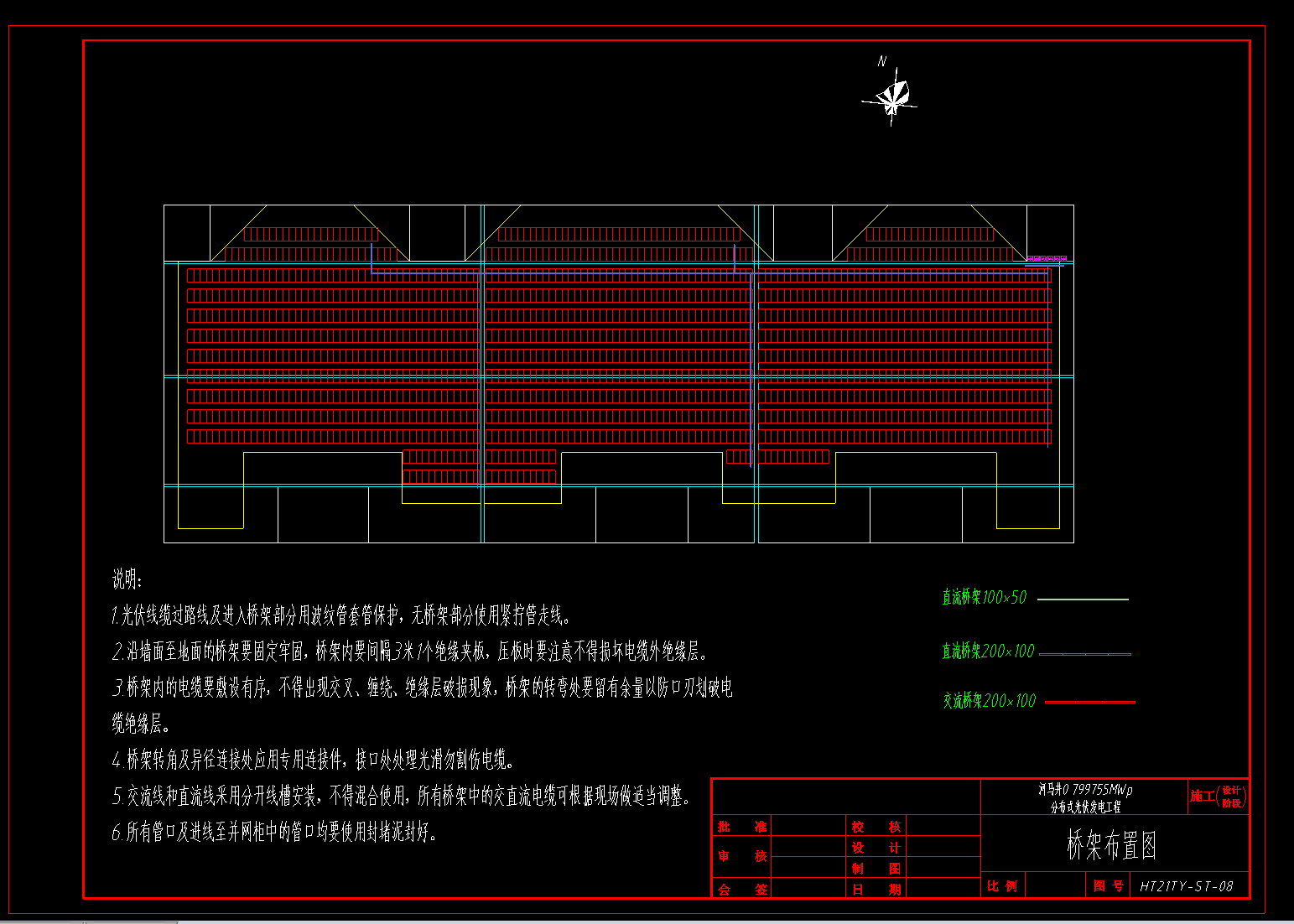
Task: Select note 3 starting with '3.桥架内的电缆要敷设有序'
Action: point(423,688)
